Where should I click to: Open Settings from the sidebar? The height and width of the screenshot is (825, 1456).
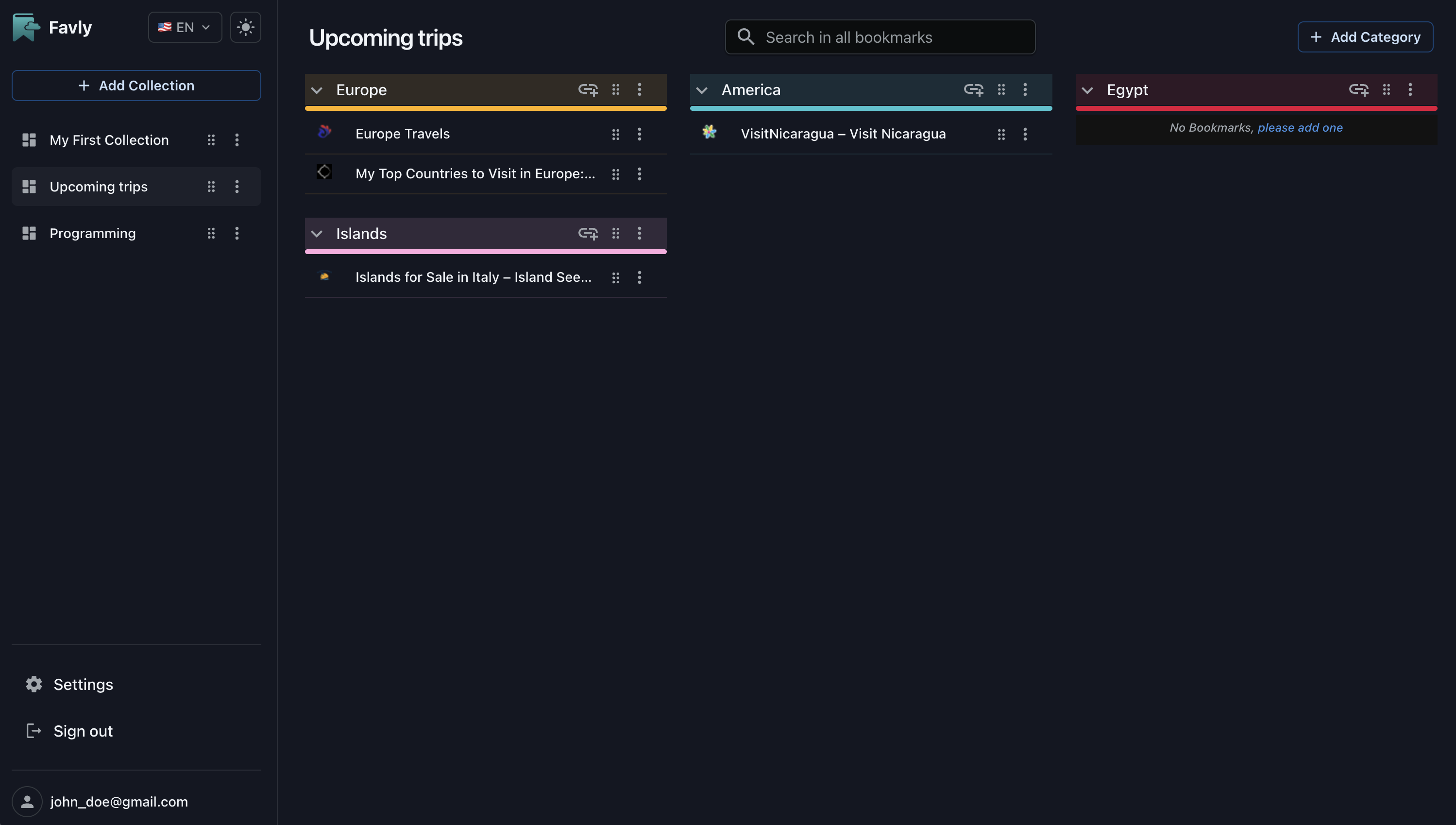83,685
